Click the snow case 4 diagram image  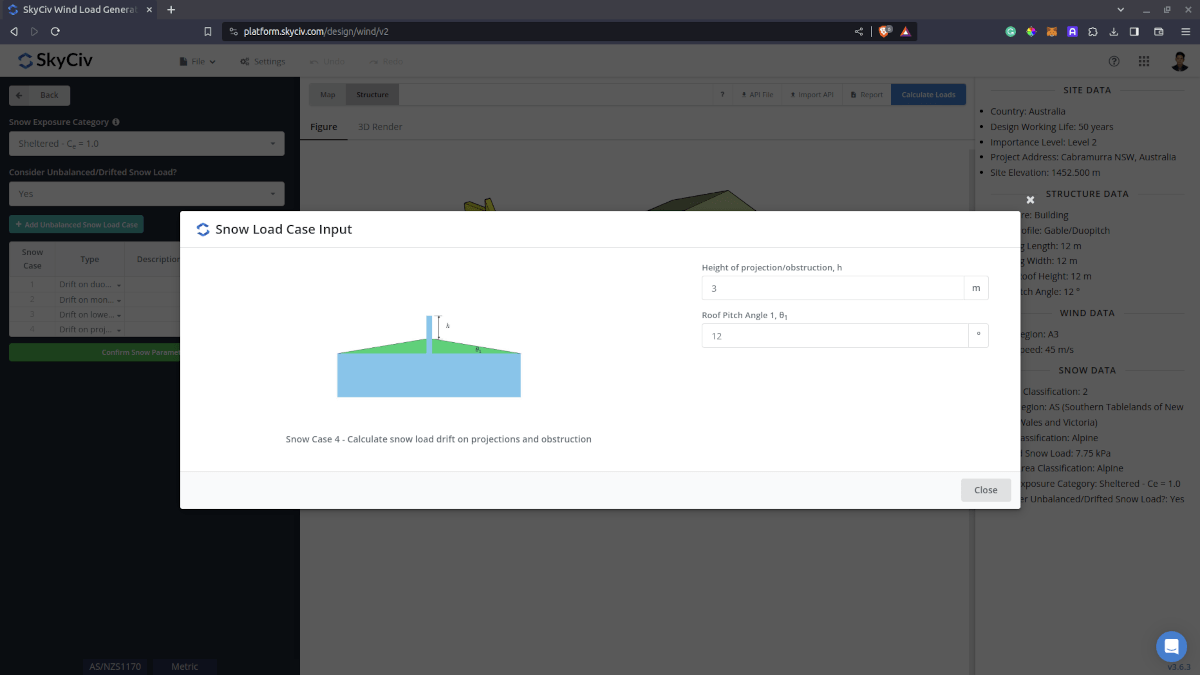point(429,356)
